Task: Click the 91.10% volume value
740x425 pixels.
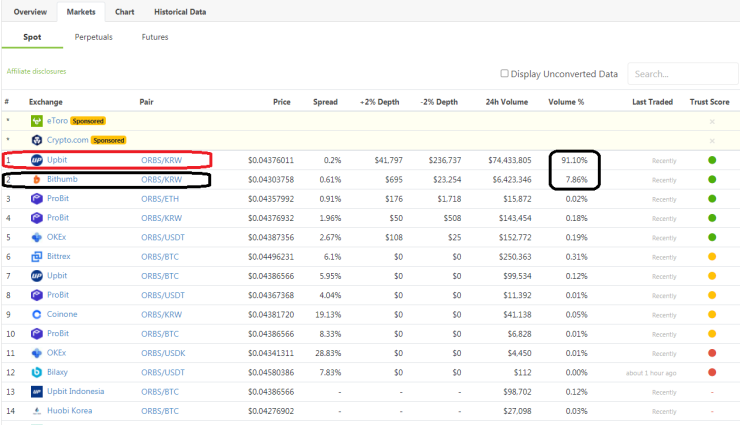Action: coord(574,160)
